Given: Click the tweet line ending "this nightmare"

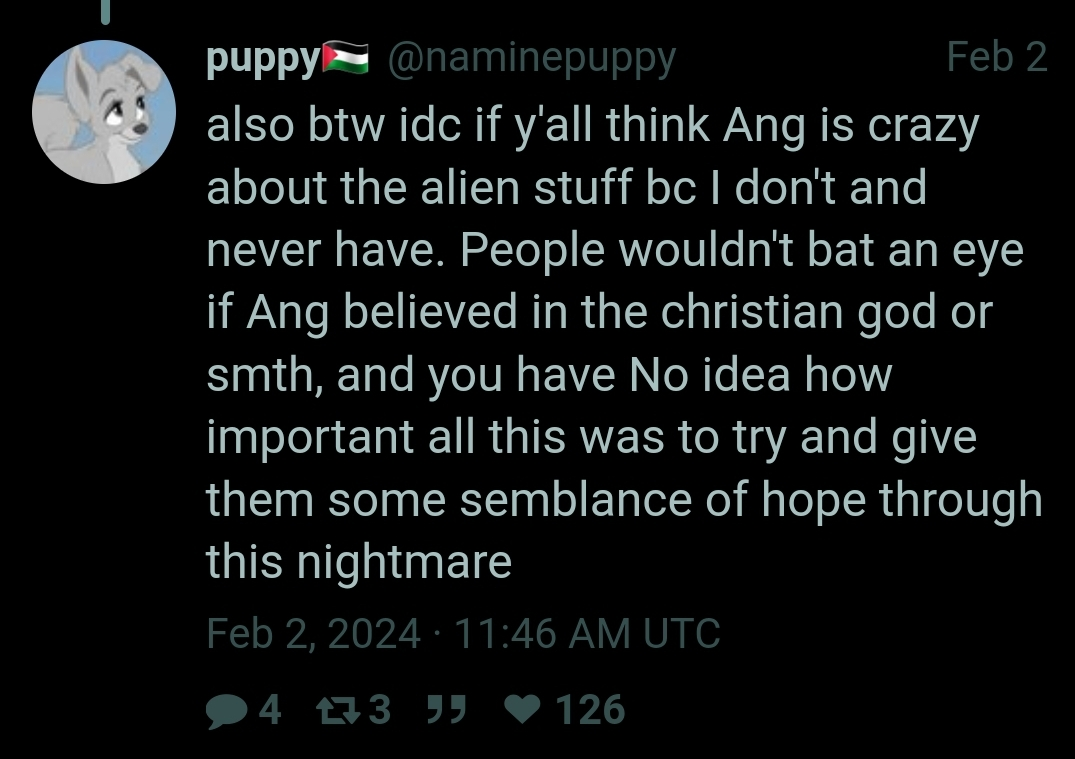Looking at the screenshot, I should 359,562.
